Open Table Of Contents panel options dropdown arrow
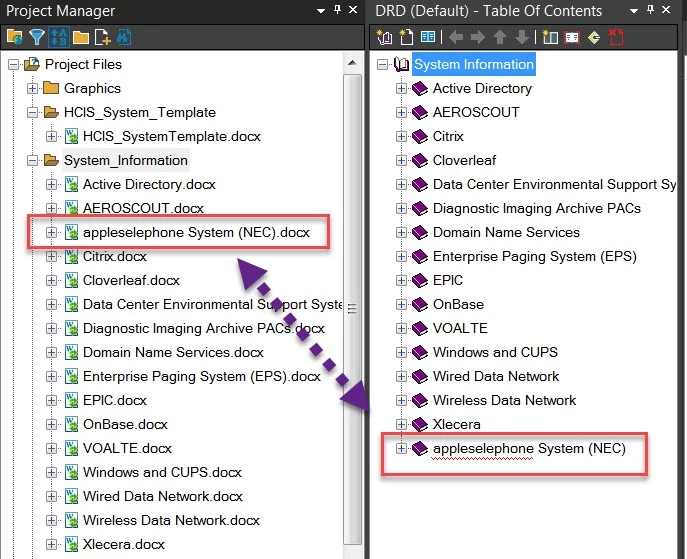Image resolution: width=687 pixels, height=559 pixels. tap(634, 11)
